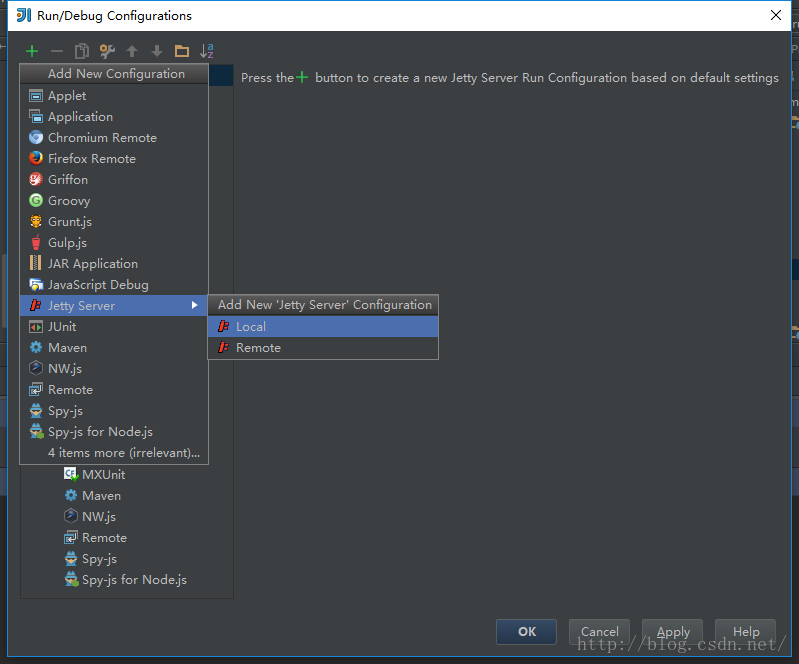Image resolution: width=799 pixels, height=664 pixels.
Task: Click the Help button
Action: pyautogui.click(x=745, y=632)
